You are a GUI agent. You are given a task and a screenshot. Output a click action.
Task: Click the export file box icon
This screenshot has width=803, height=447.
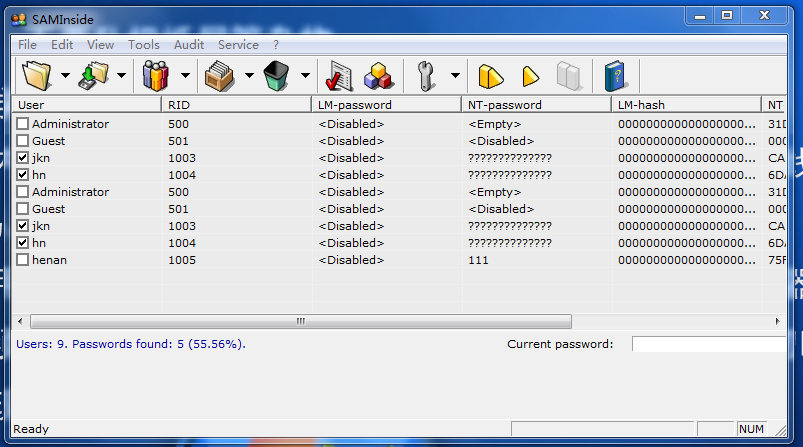[219, 76]
